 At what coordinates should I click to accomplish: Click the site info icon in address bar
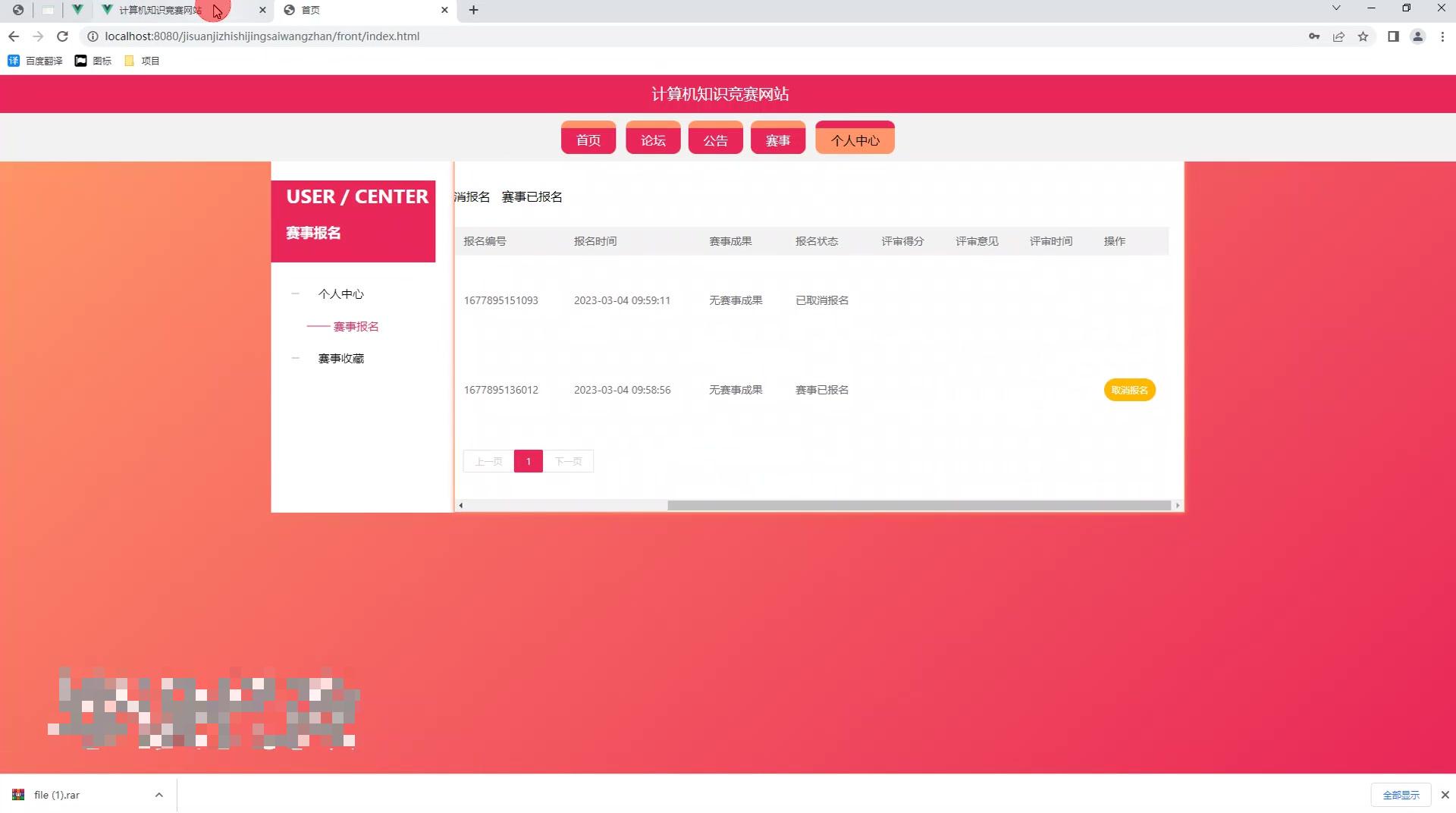point(92,36)
